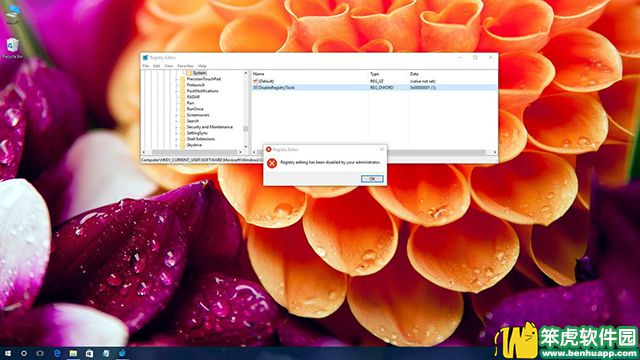Screen dimensions: 640x360
Task: Expand the PushNotifications key
Action: pyautogui.click(x=177, y=91)
